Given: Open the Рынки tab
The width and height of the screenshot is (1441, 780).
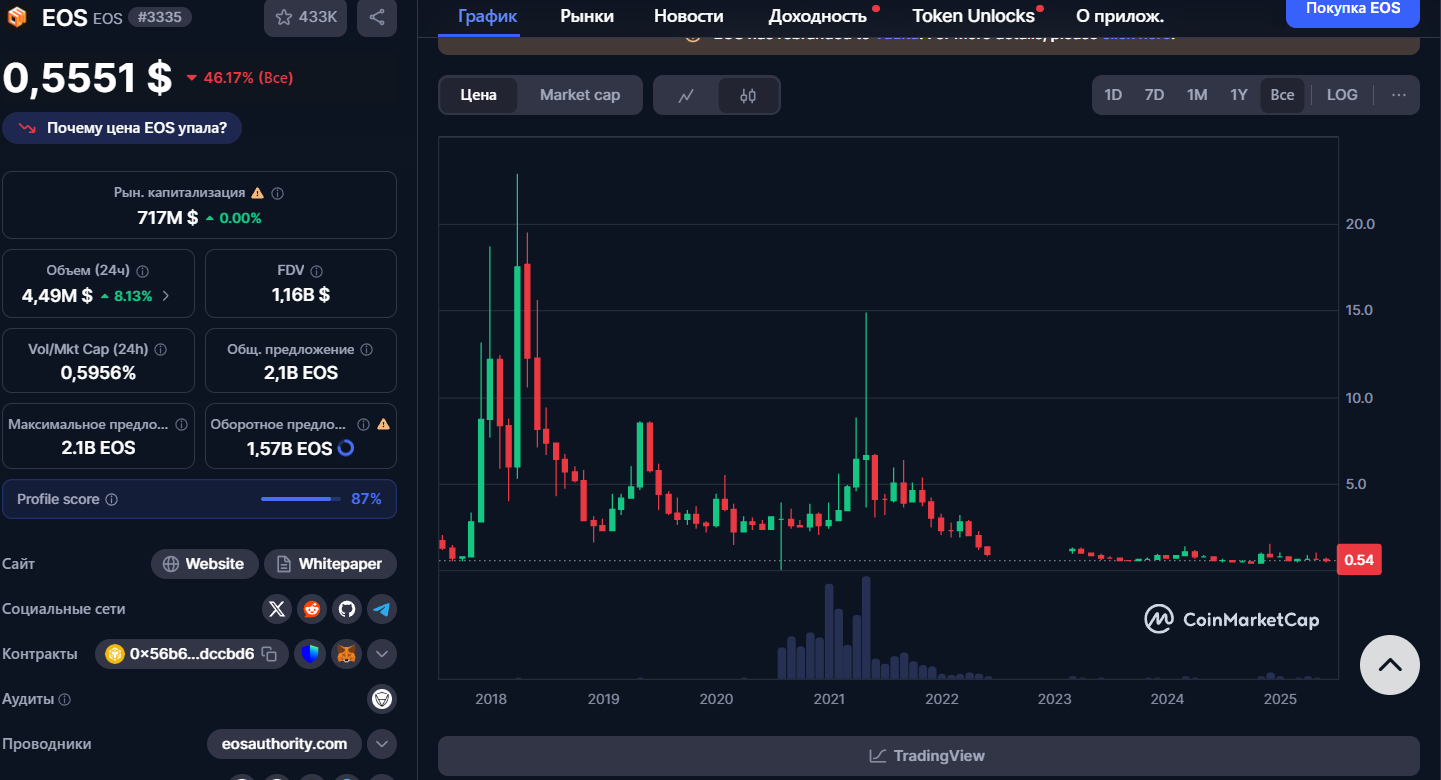Looking at the screenshot, I should [x=587, y=16].
